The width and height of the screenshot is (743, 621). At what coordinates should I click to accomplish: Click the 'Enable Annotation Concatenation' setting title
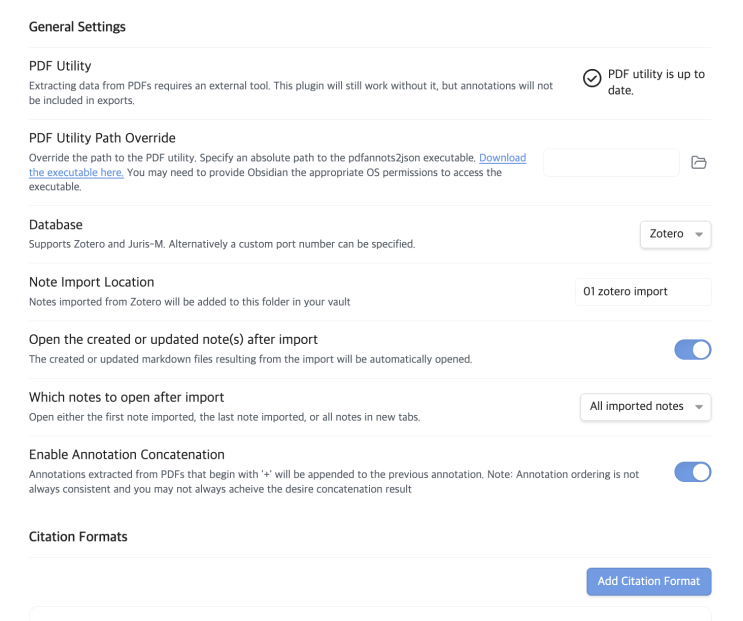click(x=126, y=455)
